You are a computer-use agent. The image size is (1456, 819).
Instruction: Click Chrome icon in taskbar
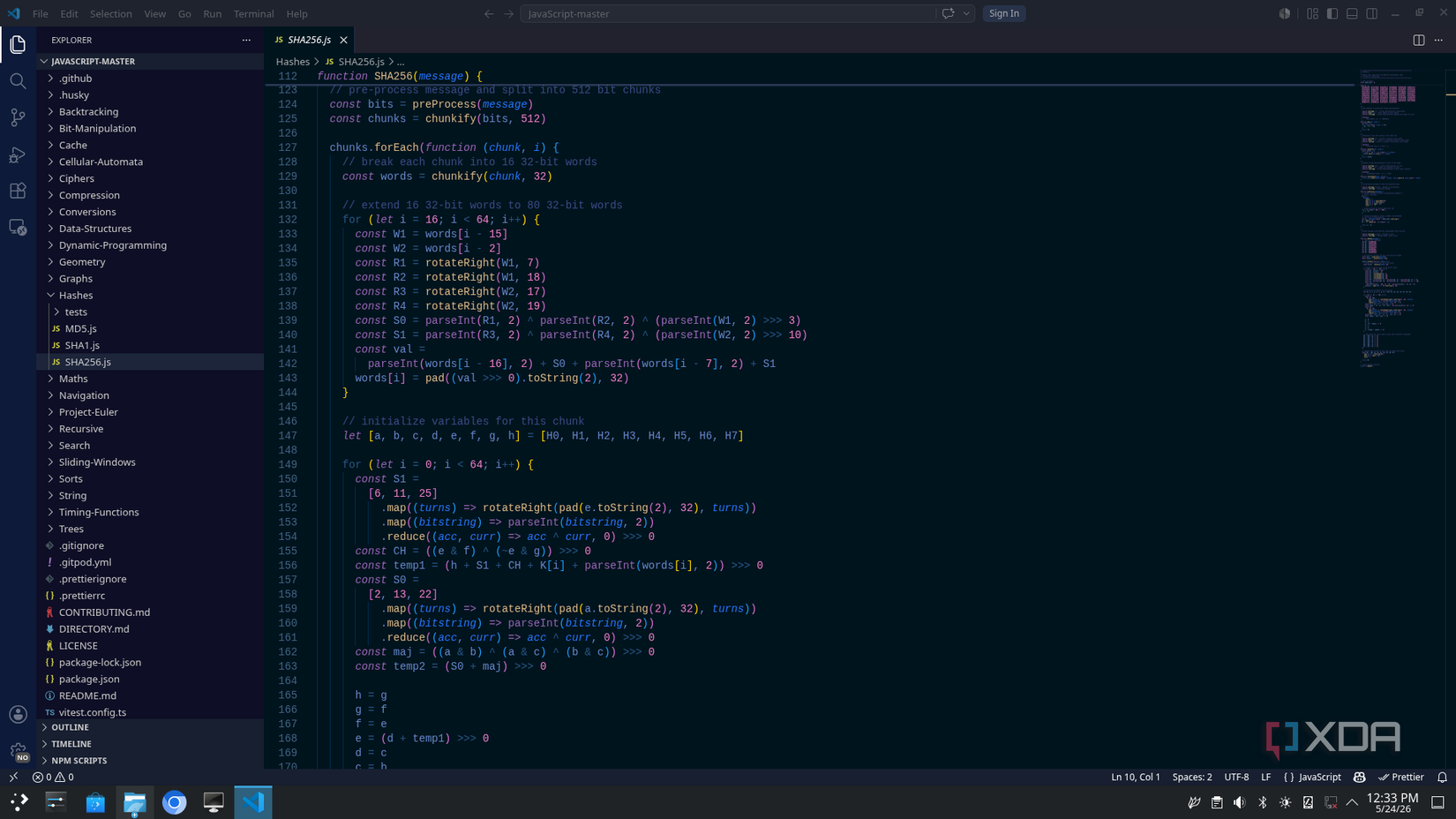click(x=174, y=802)
